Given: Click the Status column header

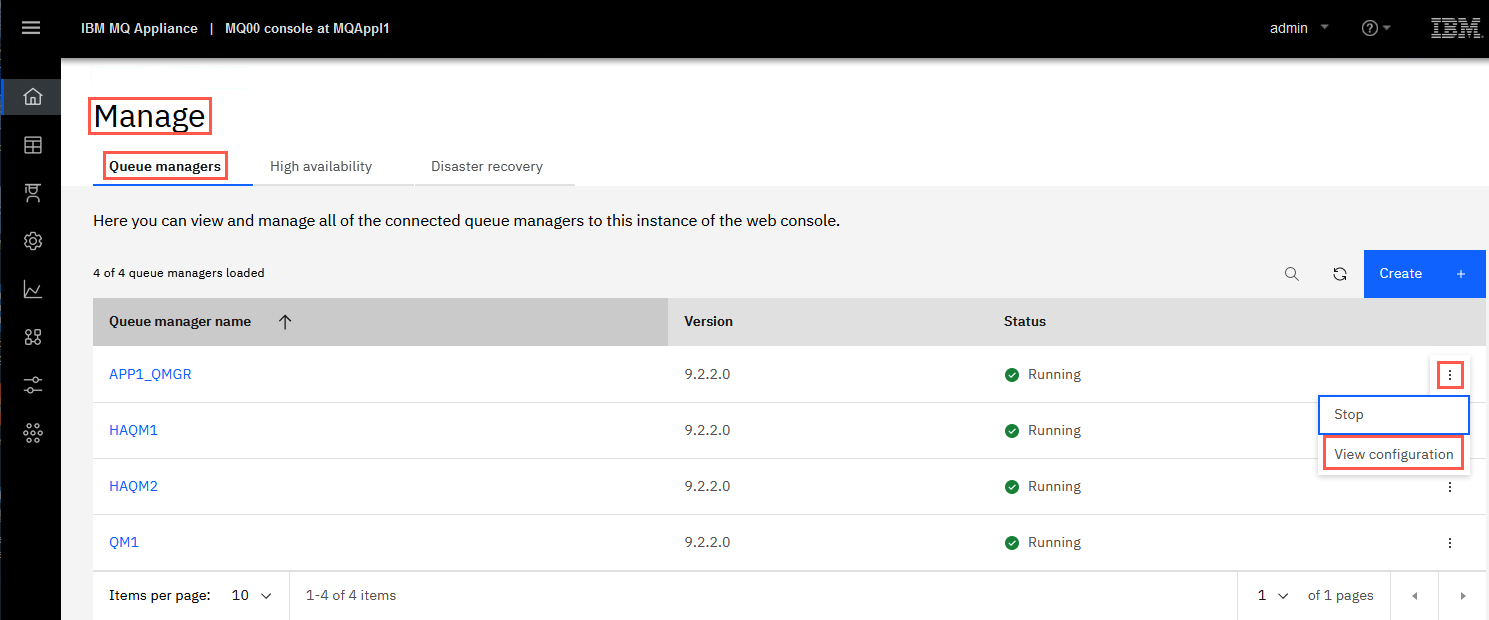Looking at the screenshot, I should click(1025, 322).
